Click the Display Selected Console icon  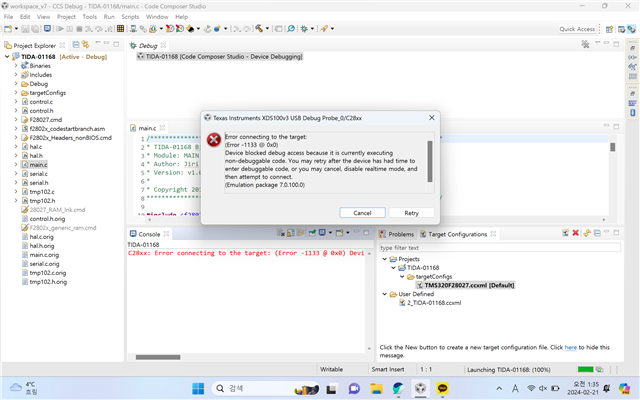click(x=322, y=233)
